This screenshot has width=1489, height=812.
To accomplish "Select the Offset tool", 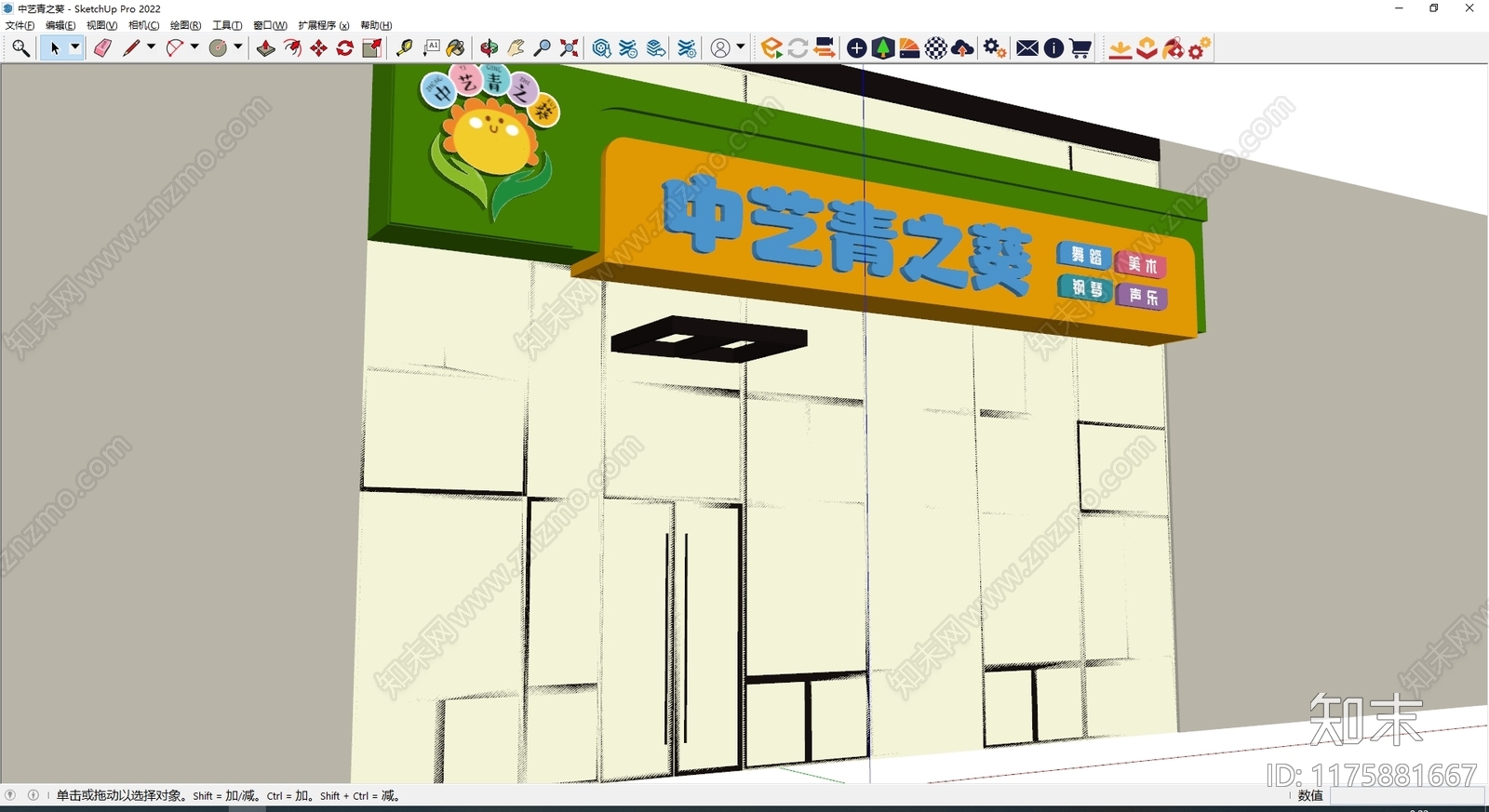I will pyautogui.click(x=292, y=48).
